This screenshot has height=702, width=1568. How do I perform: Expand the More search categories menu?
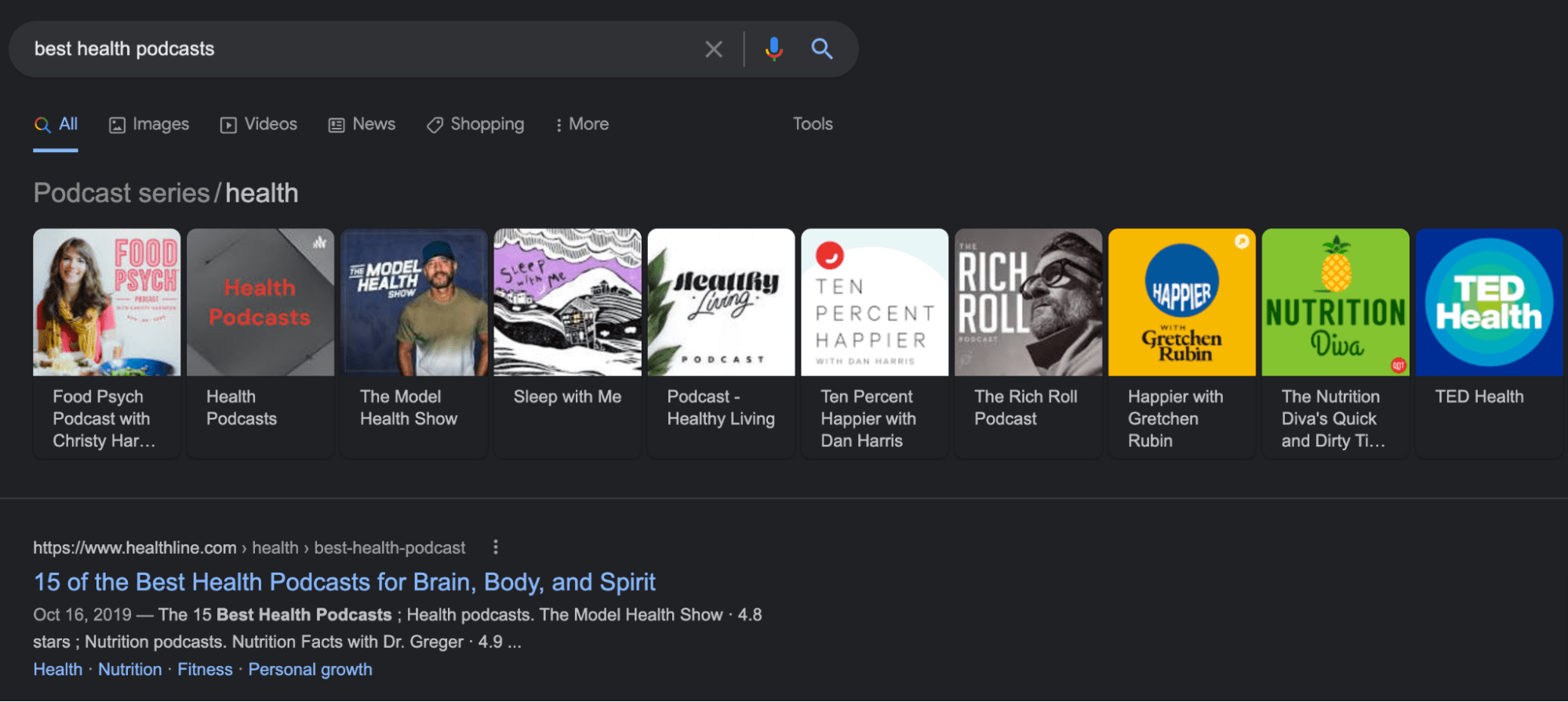582,124
